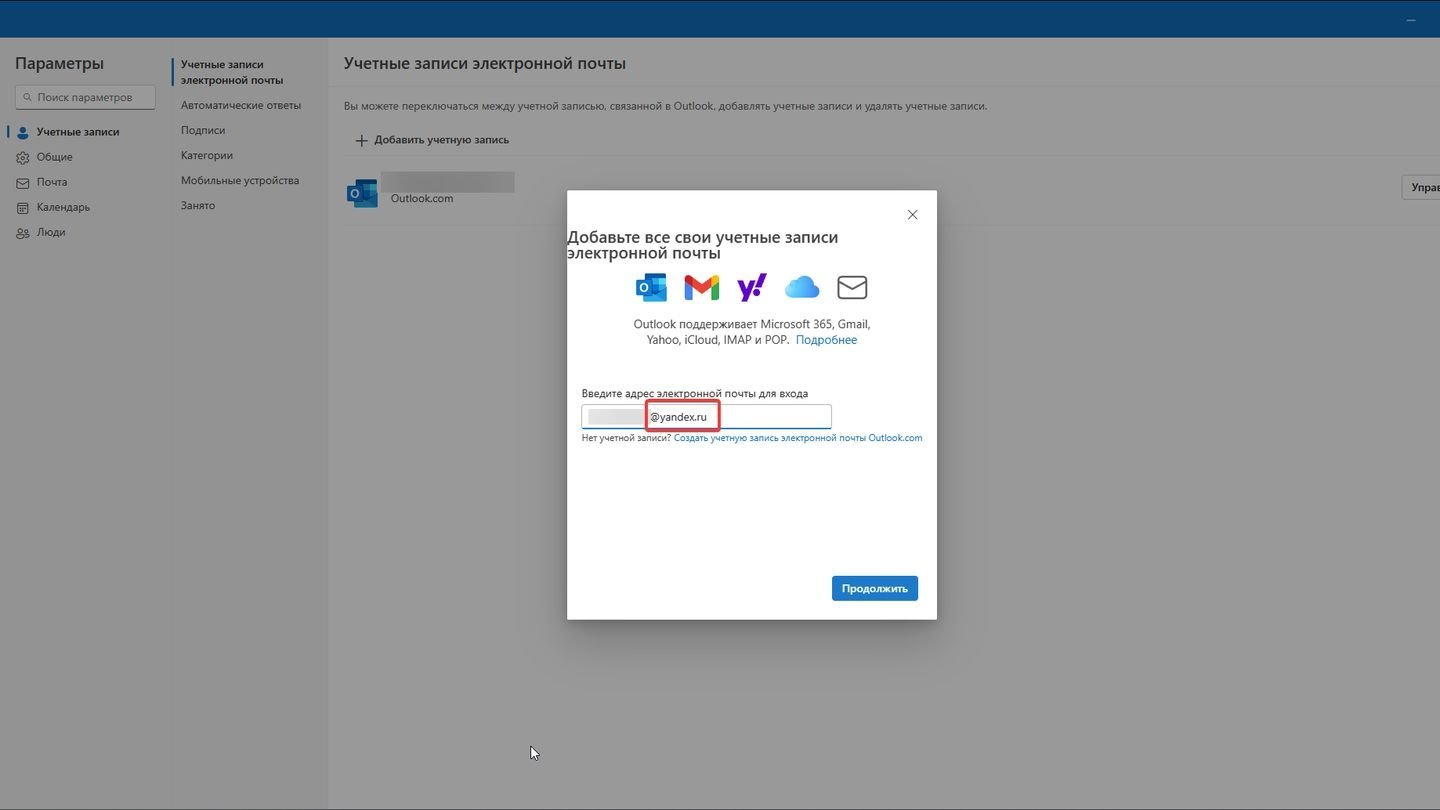Click the Продолжить button
This screenshot has height=810, width=1440.
875,588
